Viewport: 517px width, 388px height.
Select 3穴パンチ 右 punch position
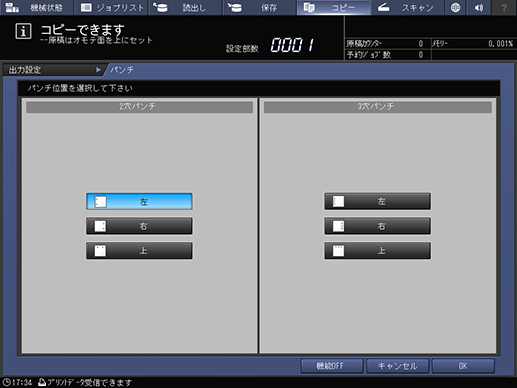pyautogui.click(x=377, y=226)
